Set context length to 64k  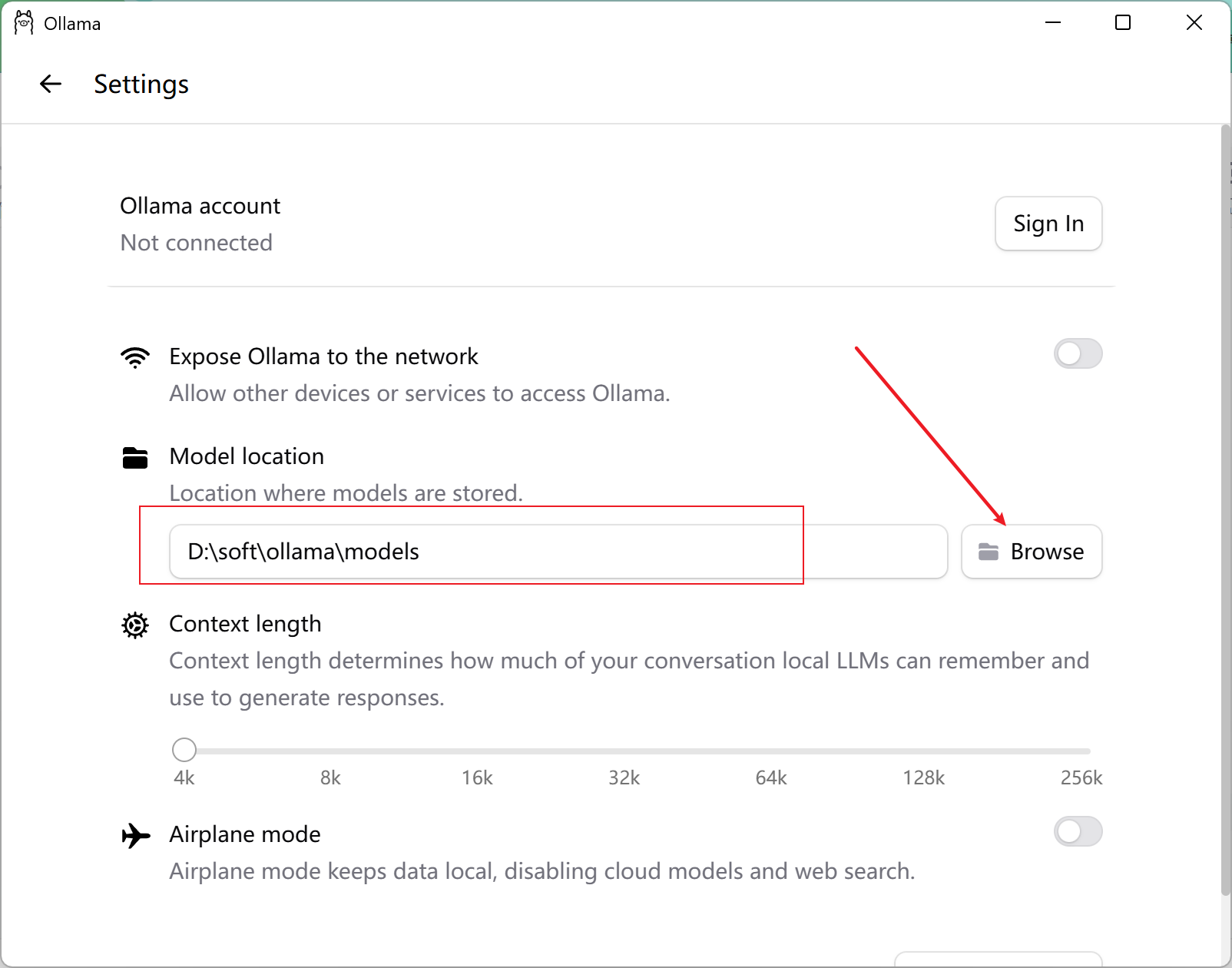tap(771, 778)
